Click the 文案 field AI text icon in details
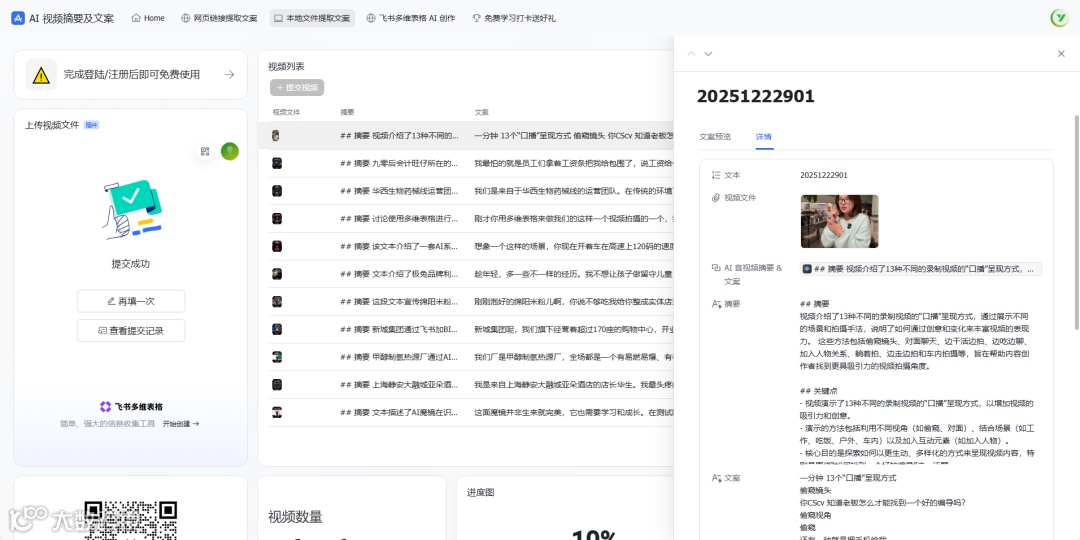 coord(716,478)
